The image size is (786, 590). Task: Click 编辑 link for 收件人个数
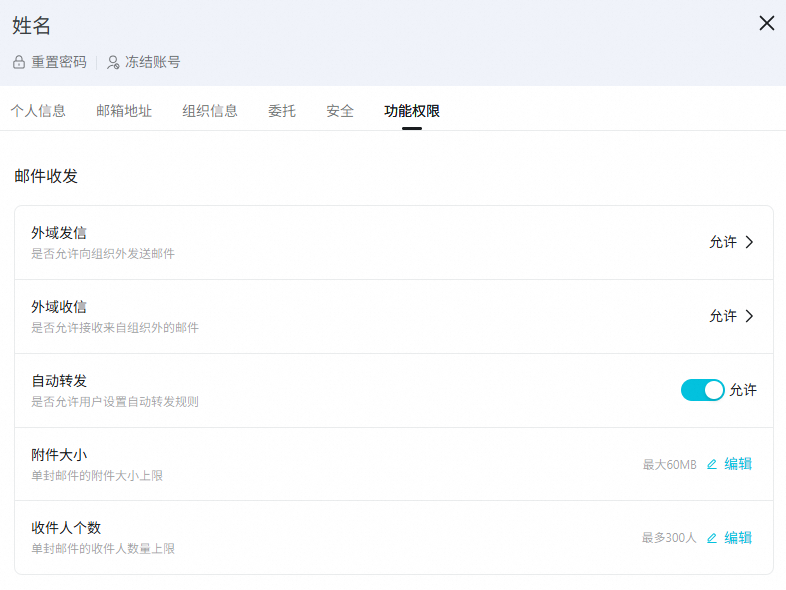pos(738,538)
